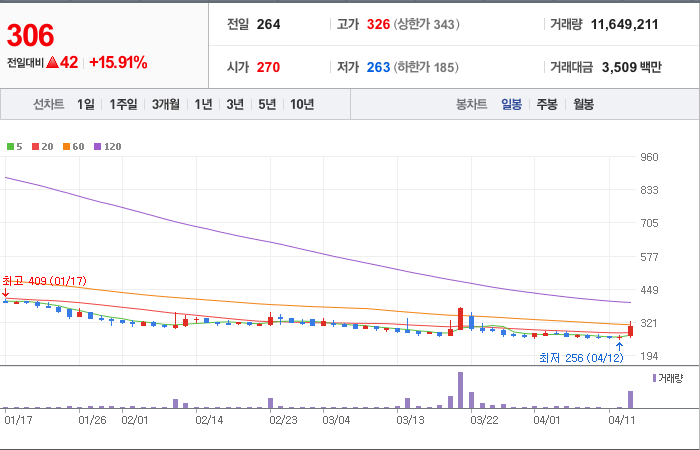This screenshot has height=450, width=700.
Task: Click the green 5-day moving average swatch
Action: click(10, 146)
